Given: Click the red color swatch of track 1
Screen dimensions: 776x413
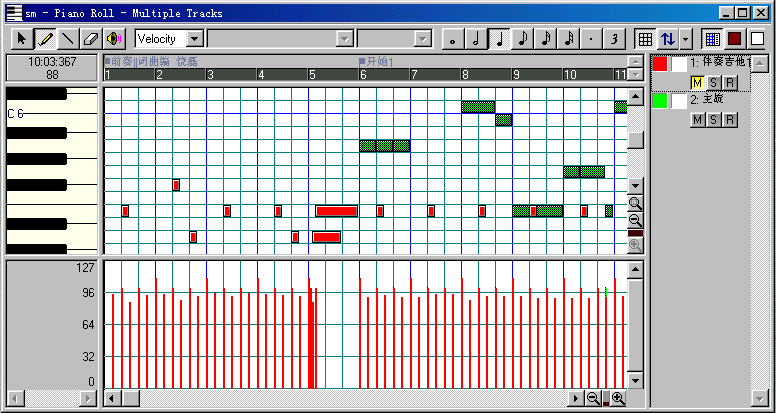Looking at the screenshot, I should (x=660, y=63).
